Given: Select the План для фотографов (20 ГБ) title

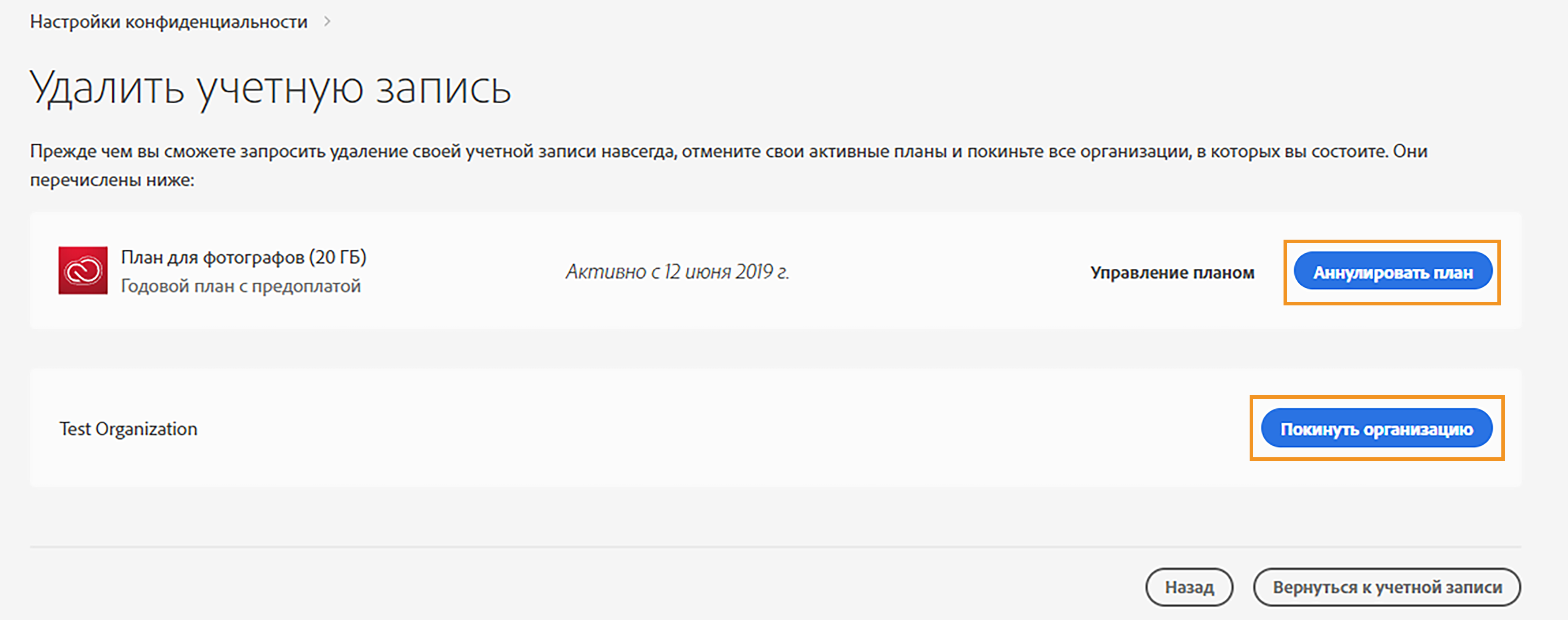Looking at the screenshot, I should [243, 258].
